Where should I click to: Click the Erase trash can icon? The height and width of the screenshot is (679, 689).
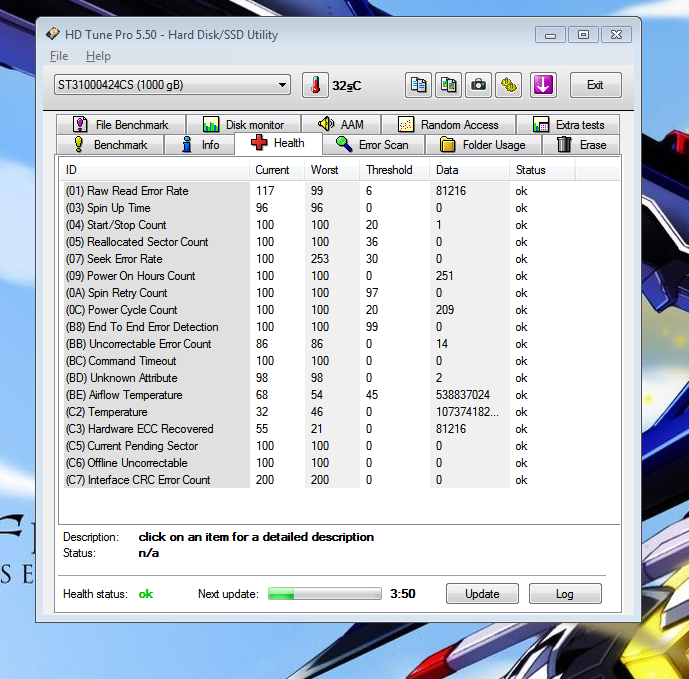coord(564,144)
